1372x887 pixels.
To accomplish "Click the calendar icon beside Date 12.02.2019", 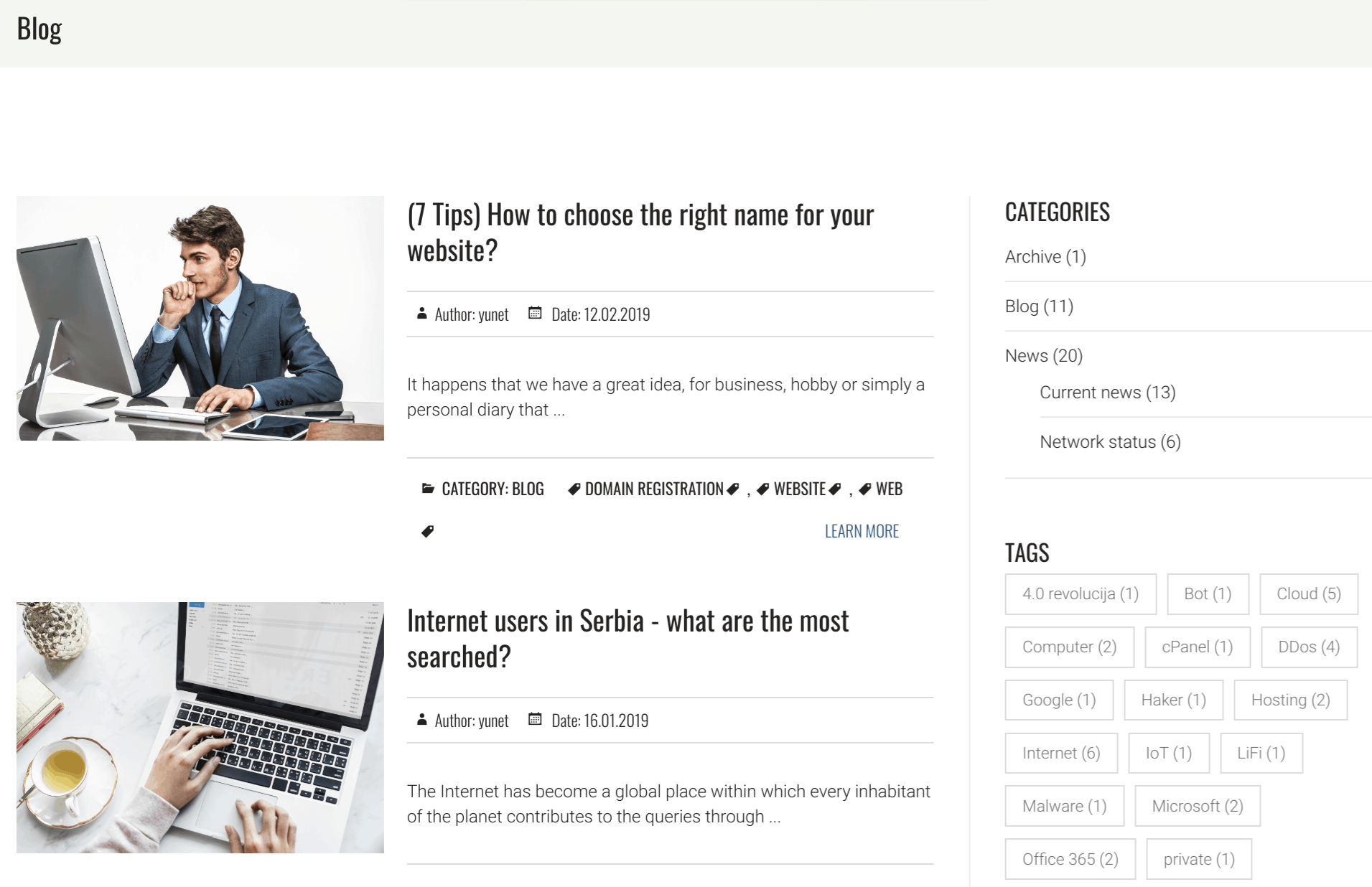I will click(535, 313).
